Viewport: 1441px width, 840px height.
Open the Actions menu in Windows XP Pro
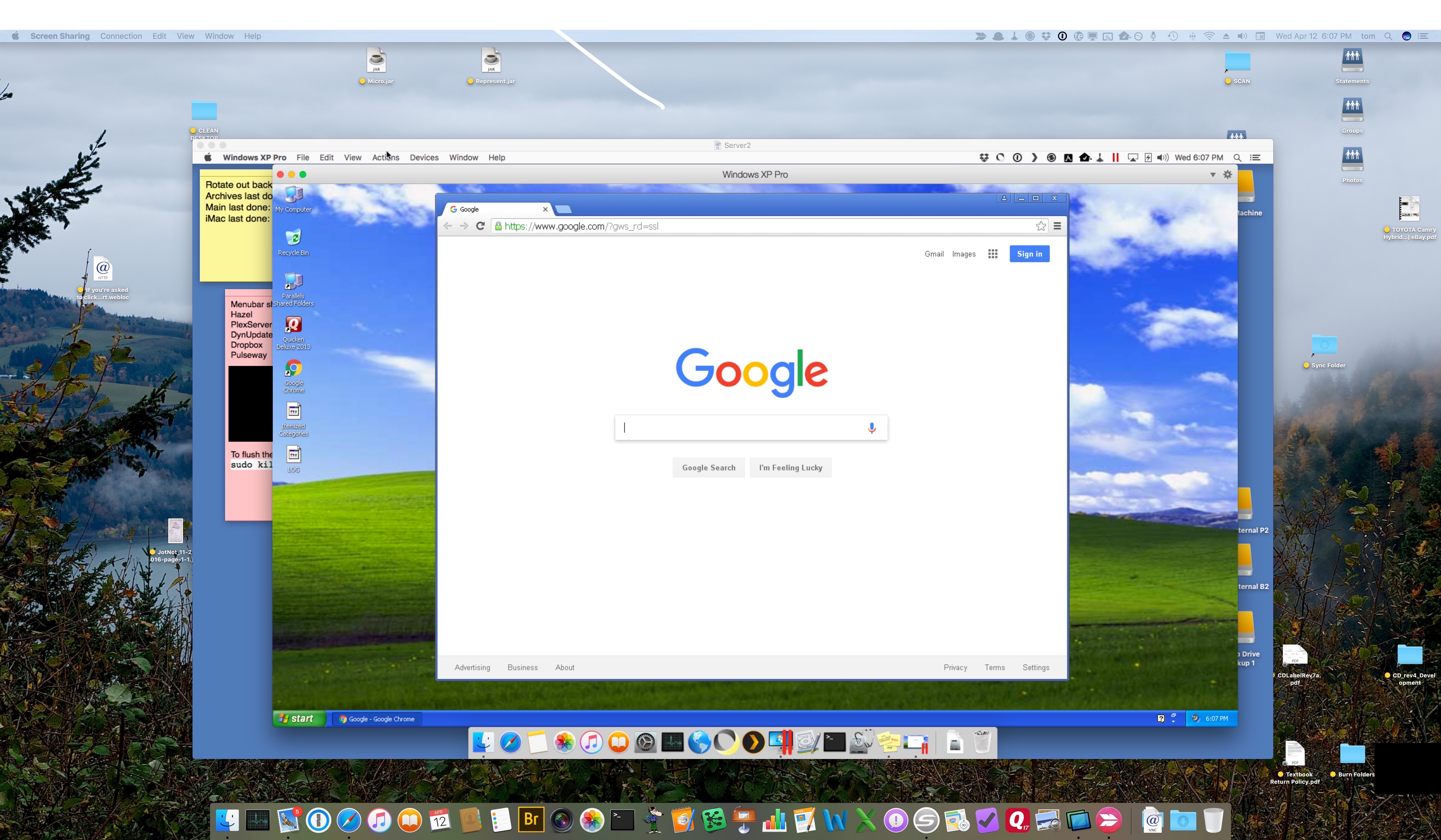click(x=385, y=158)
